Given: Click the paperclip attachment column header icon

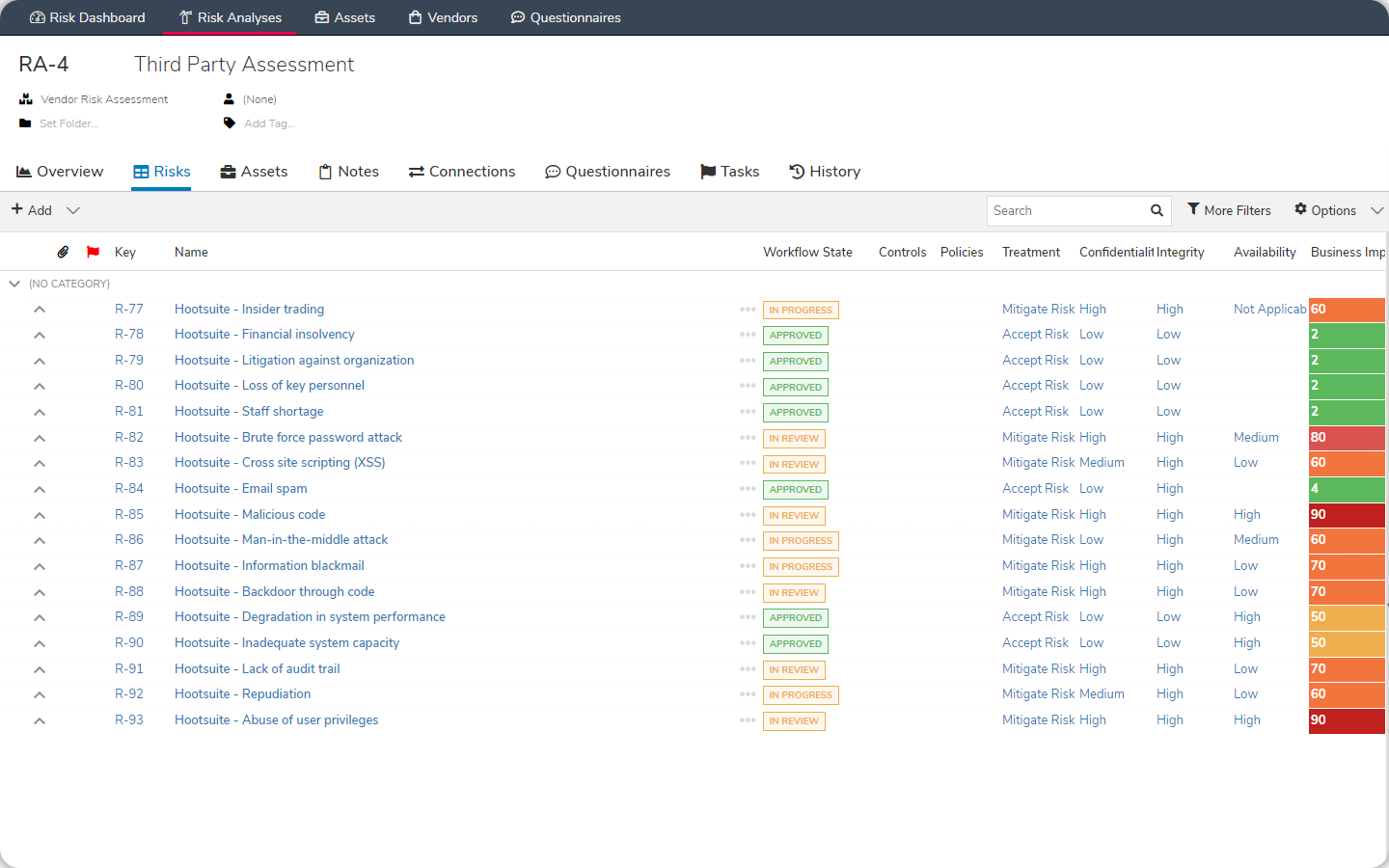Looking at the screenshot, I should point(63,252).
